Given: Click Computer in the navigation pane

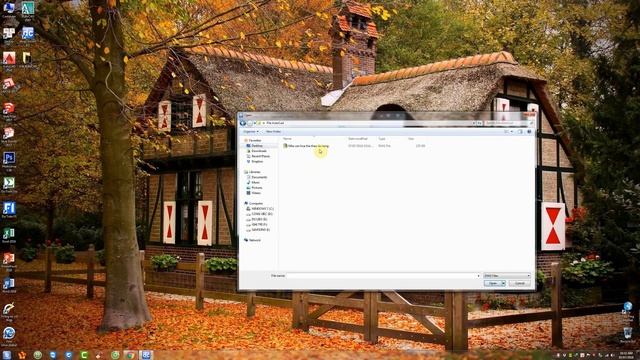Looking at the screenshot, I should 256,203.
